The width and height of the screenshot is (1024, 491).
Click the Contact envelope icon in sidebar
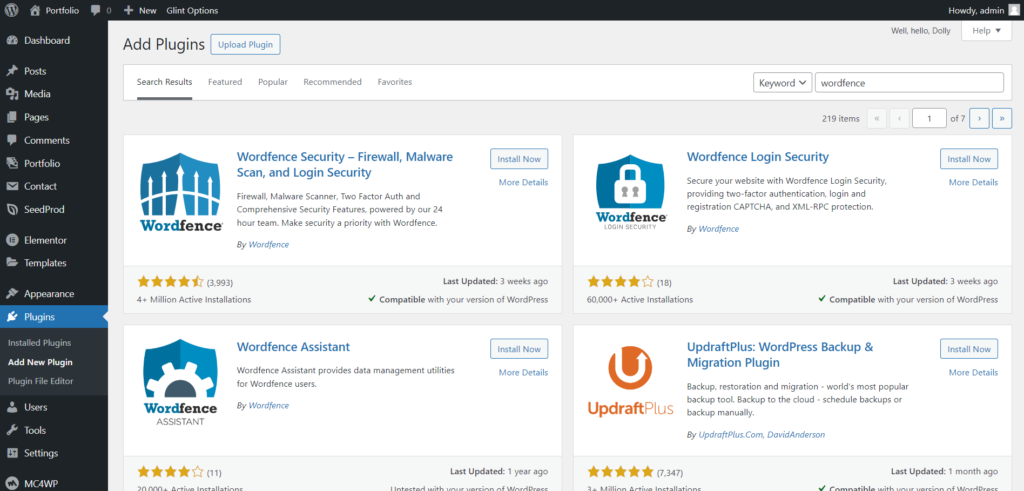pyautogui.click(x=12, y=186)
